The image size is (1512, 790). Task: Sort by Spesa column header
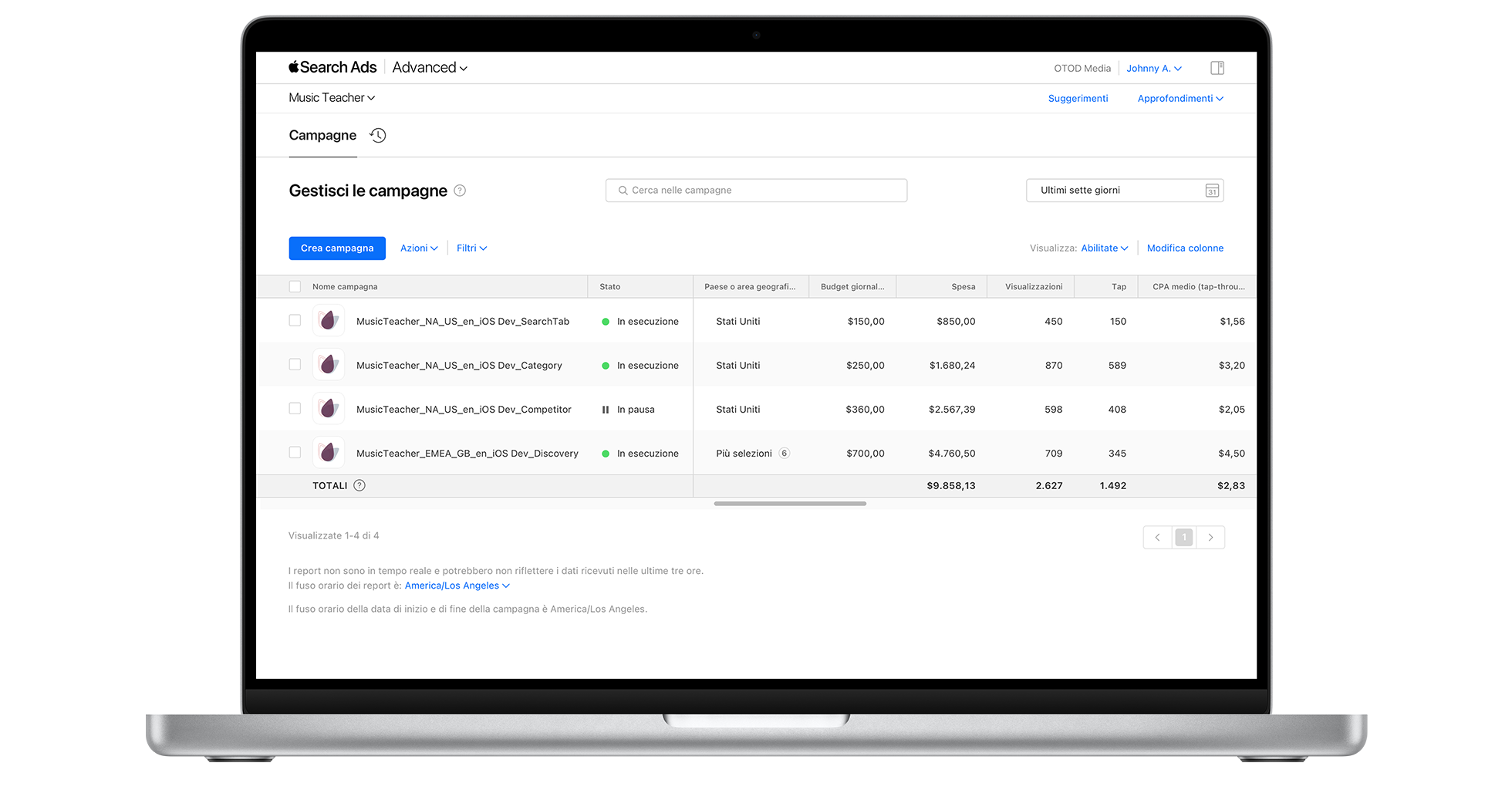963,286
